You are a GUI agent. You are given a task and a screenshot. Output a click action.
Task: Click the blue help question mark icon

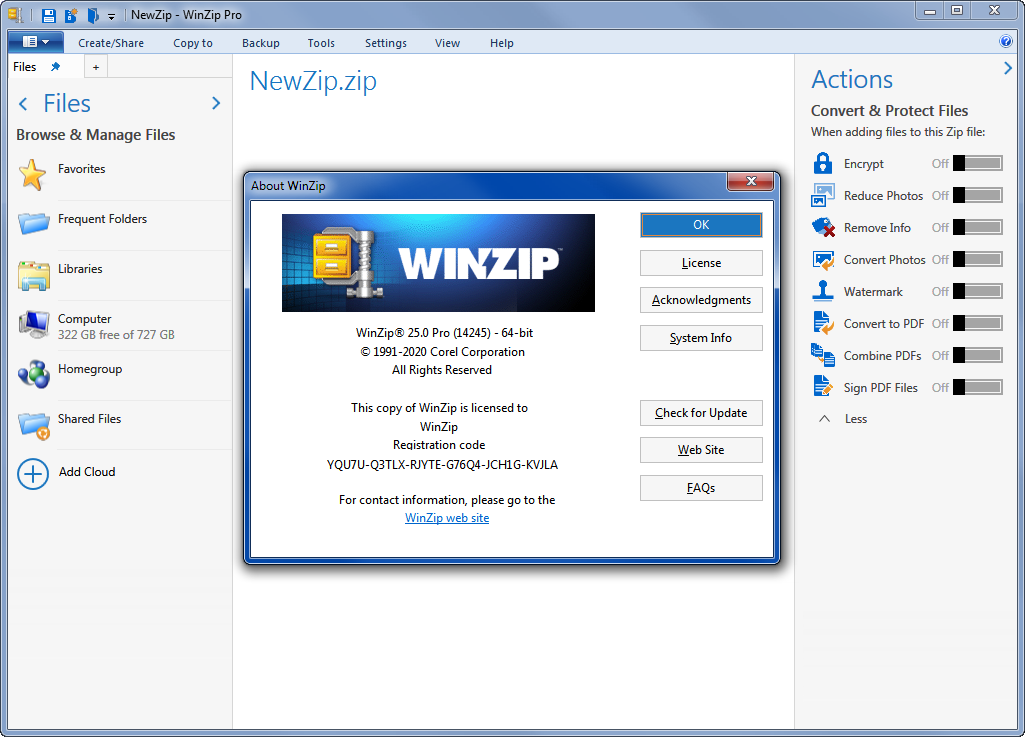pos(1006,42)
